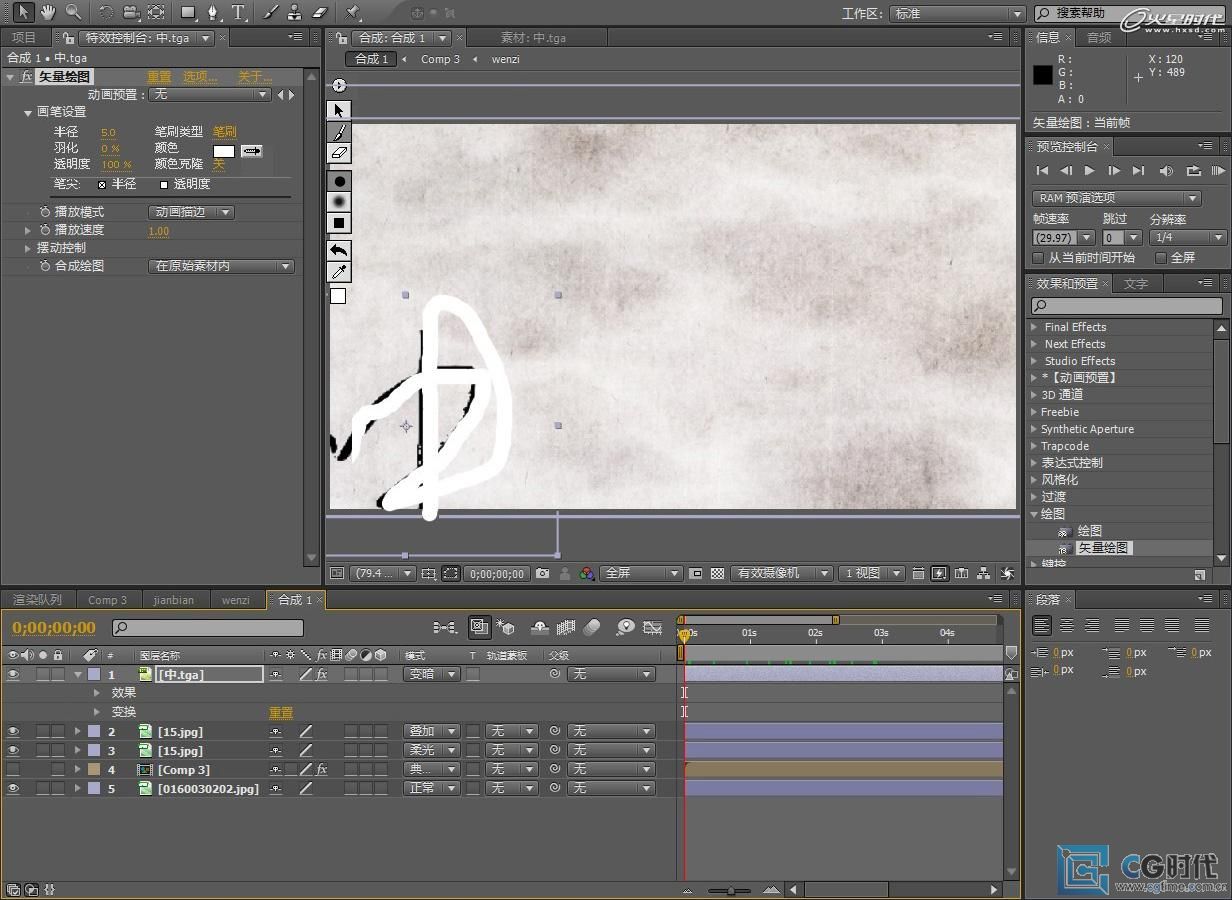1232x900 pixels.
Task: Hide the 中.tga layer with its eye
Action: coord(13,674)
